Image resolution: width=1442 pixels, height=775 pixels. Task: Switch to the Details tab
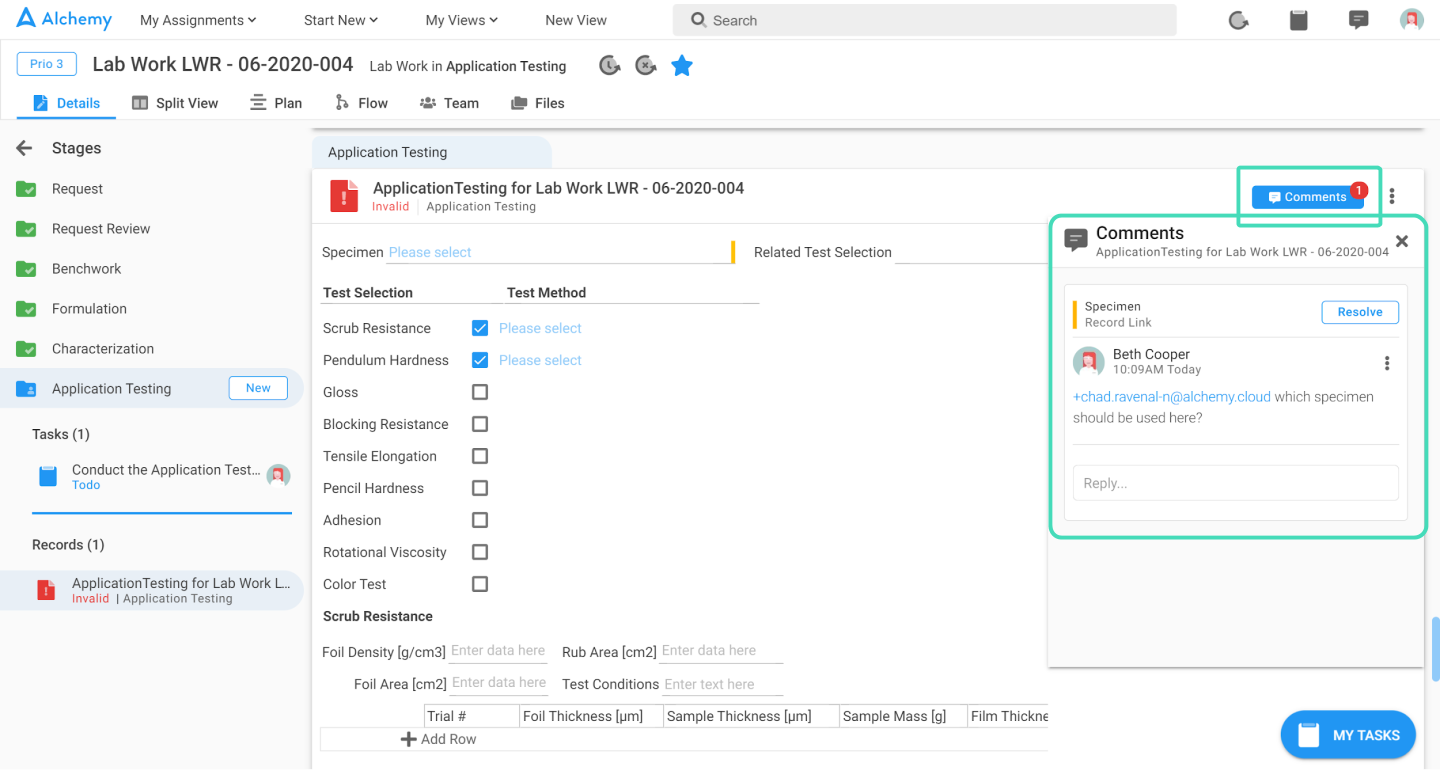[x=67, y=103]
